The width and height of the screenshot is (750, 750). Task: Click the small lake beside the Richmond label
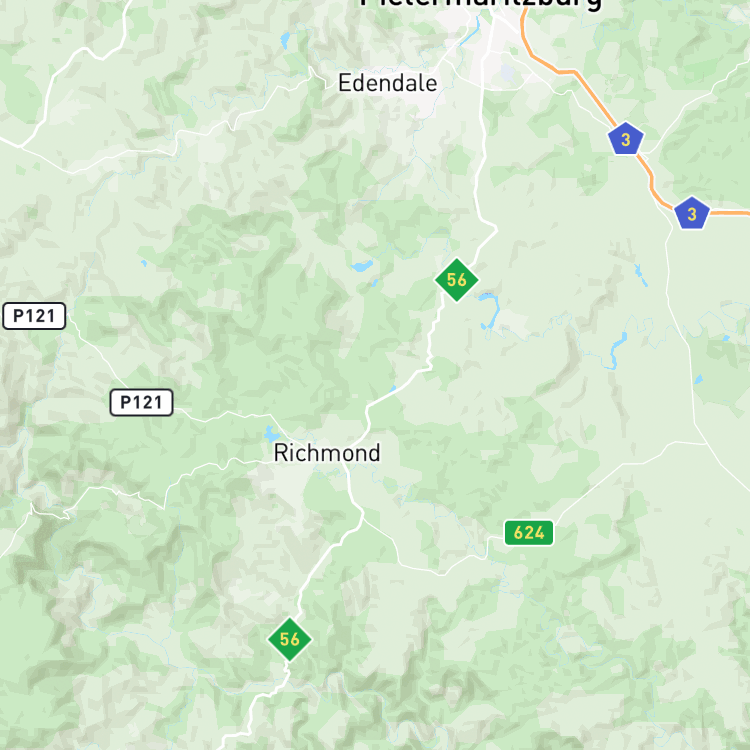272,434
